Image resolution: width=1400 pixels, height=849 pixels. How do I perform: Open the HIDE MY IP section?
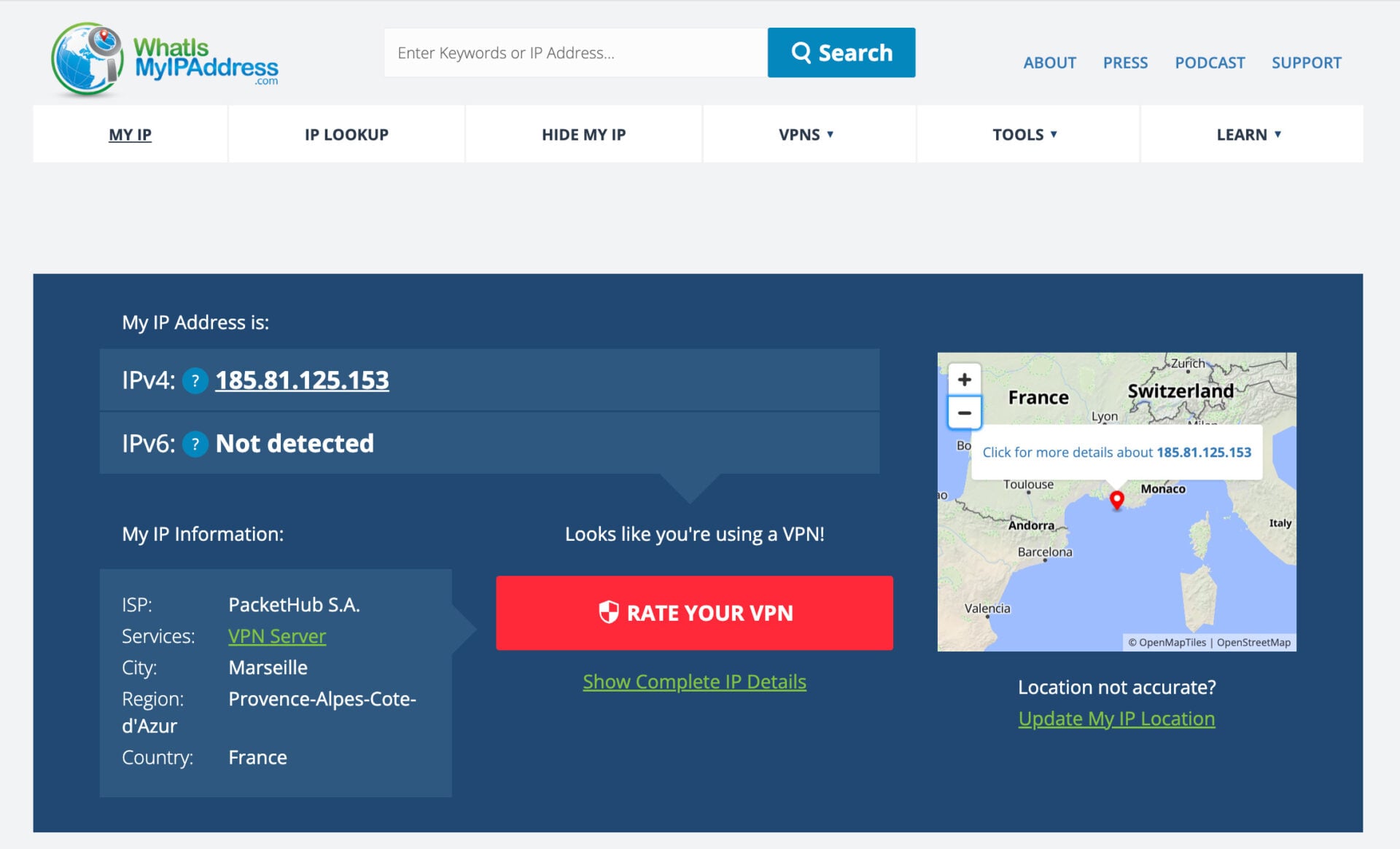pyautogui.click(x=583, y=134)
